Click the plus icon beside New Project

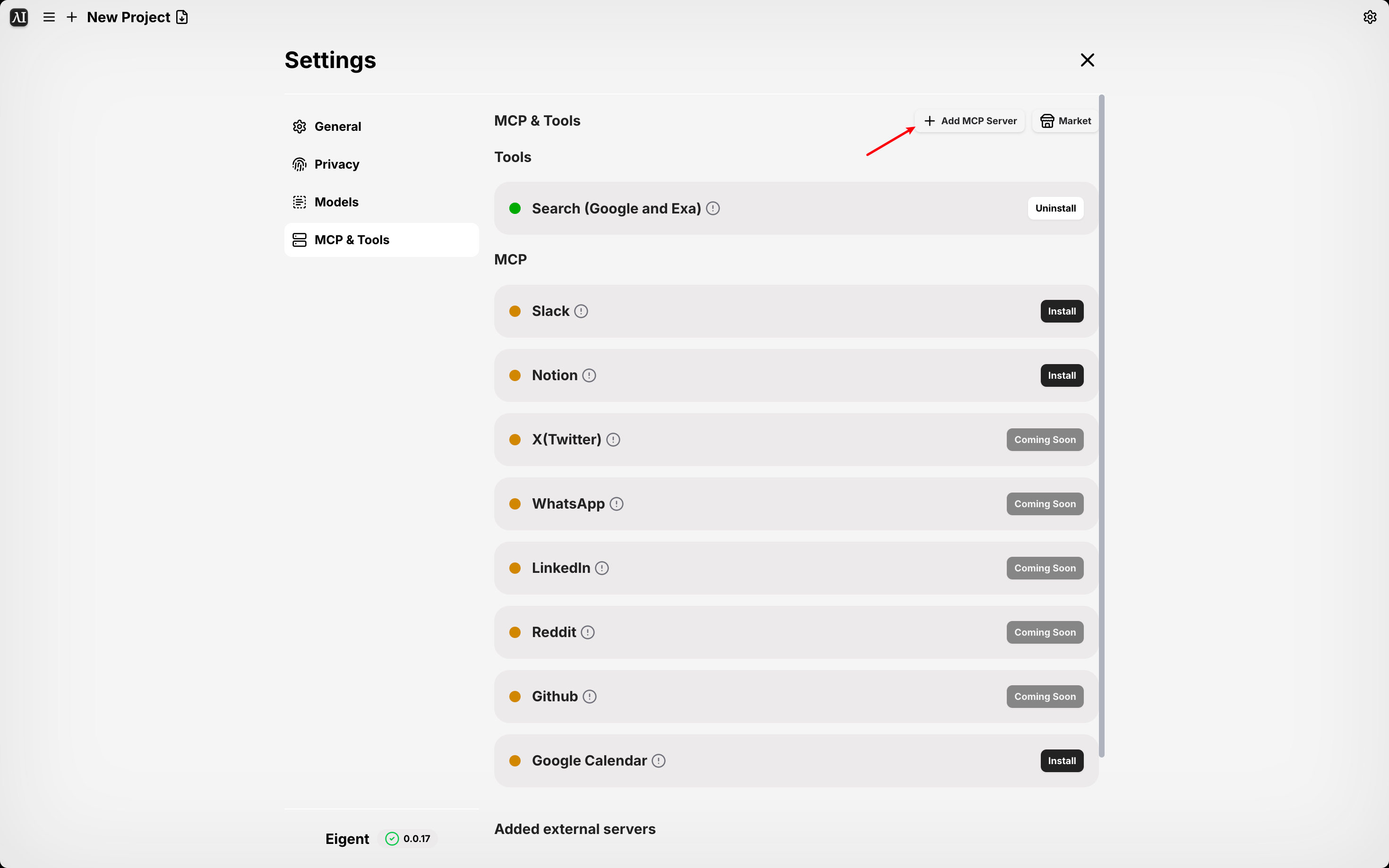pyautogui.click(x=72, y=17)
